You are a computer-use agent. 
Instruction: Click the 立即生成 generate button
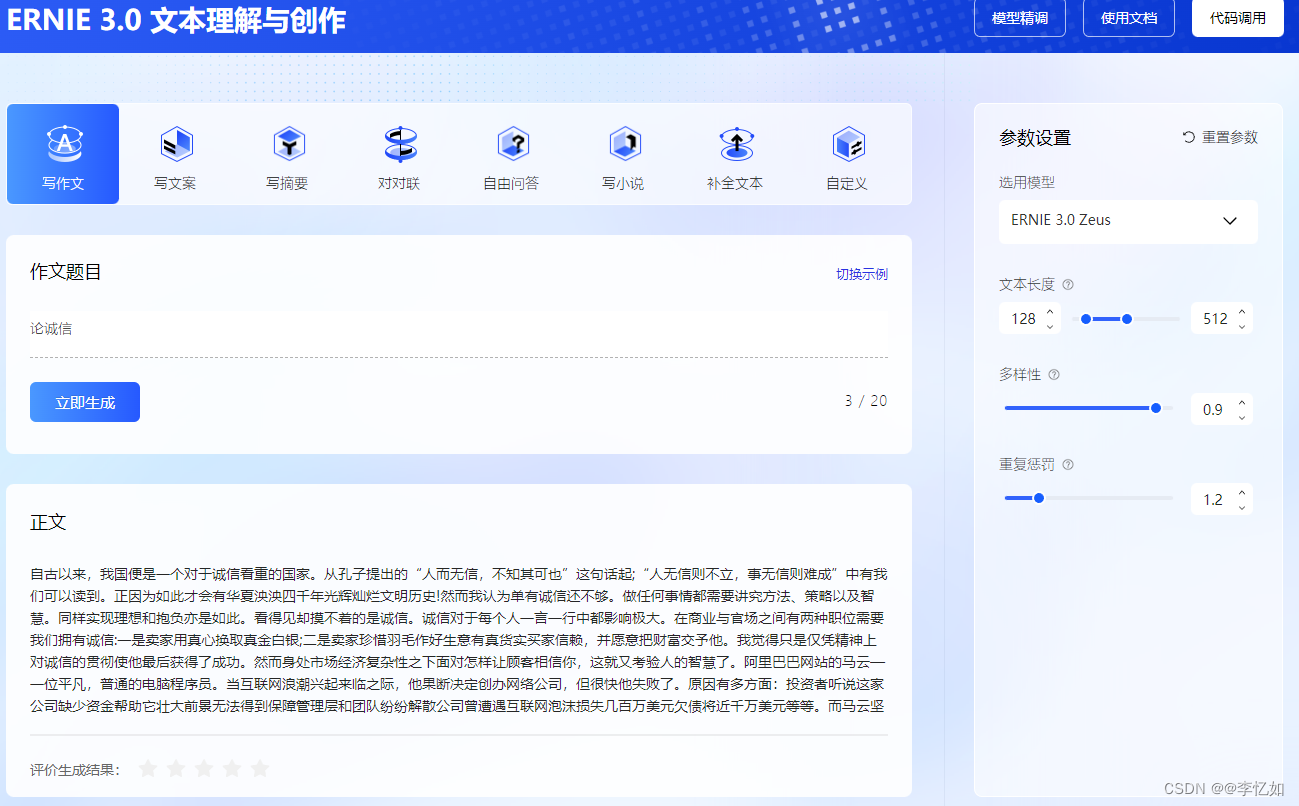pos(85,402)
